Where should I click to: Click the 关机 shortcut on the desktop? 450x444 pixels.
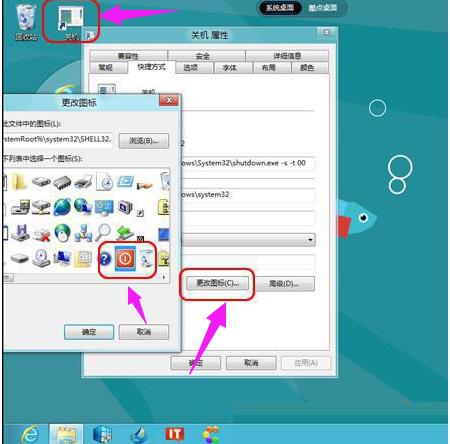[71, 23]
